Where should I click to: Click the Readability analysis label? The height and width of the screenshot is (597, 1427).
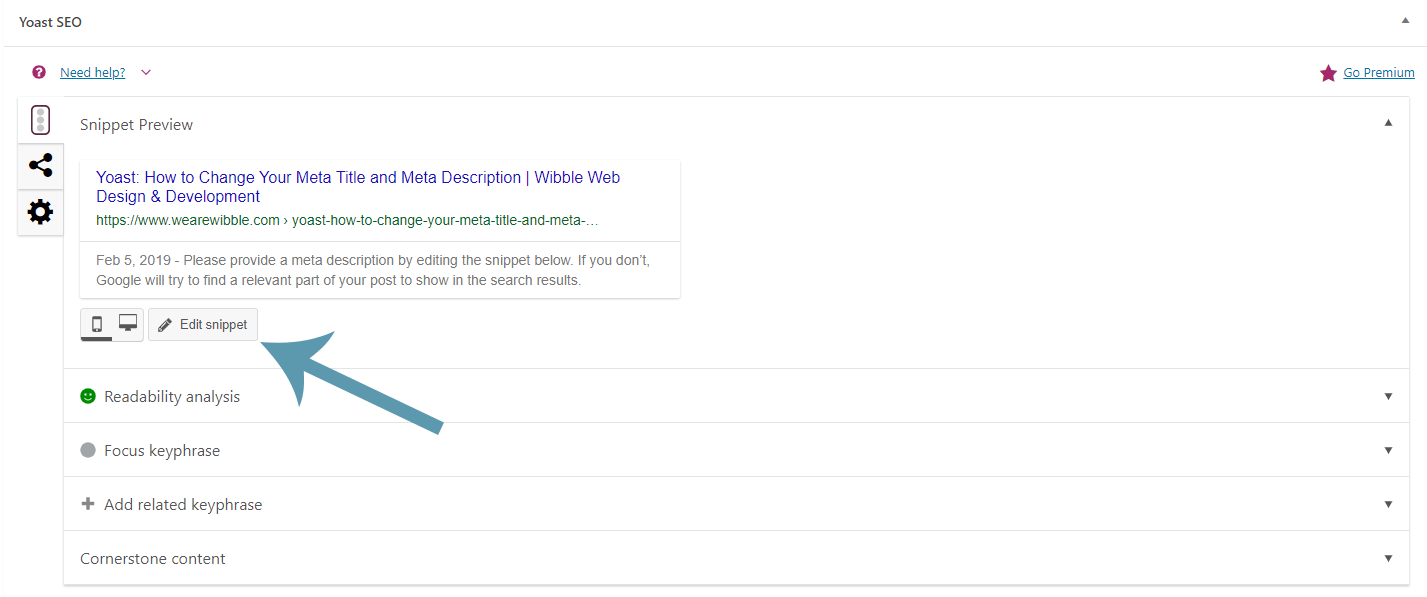tap(172, 397)
